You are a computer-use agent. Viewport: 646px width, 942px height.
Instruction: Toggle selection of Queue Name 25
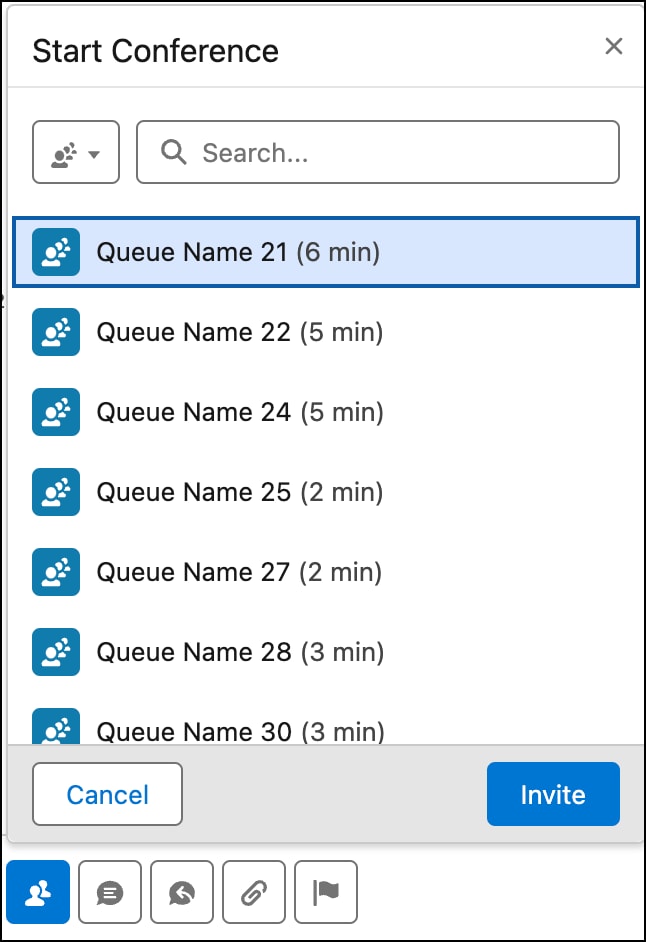coord(240,492)
